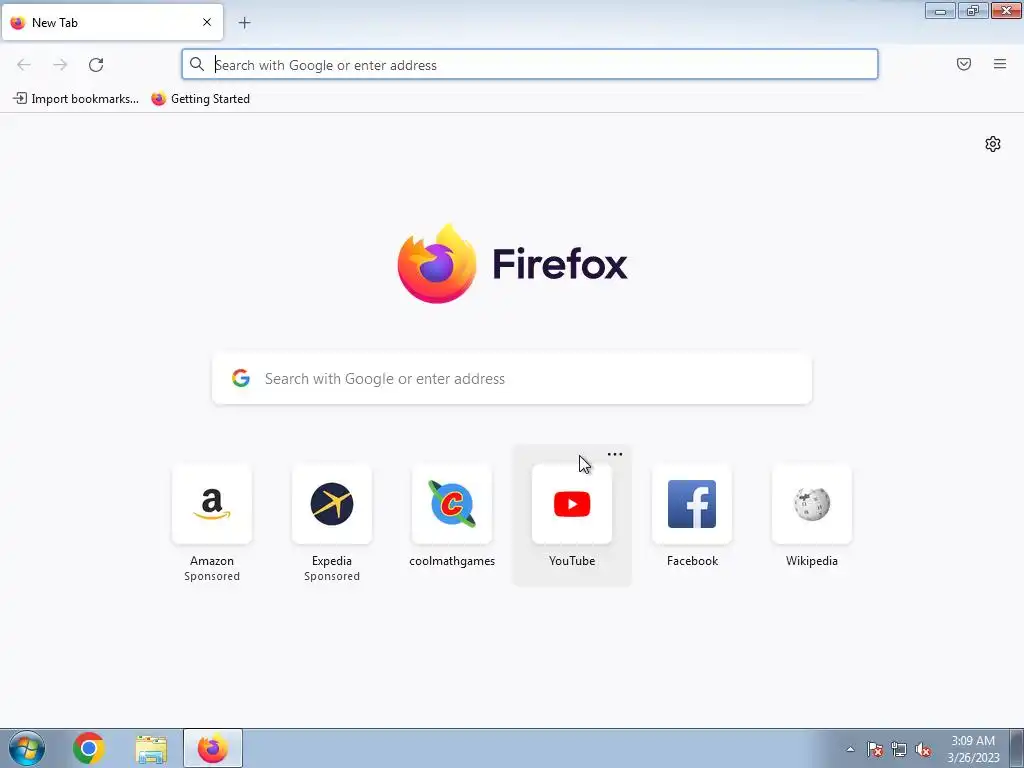Image resolution: width=1024 pixels, height=768 pixels.
Task: Click the Wikipedia label under its tile
Action: [x=812, y=561]
